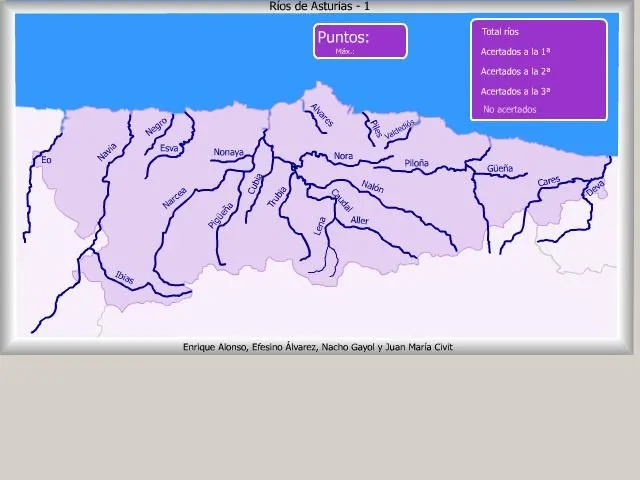The width and height of the screenshot is (640, 480).
Task: Click the Trubia river label
Action: pyautogui.click(x=277, y=197)
